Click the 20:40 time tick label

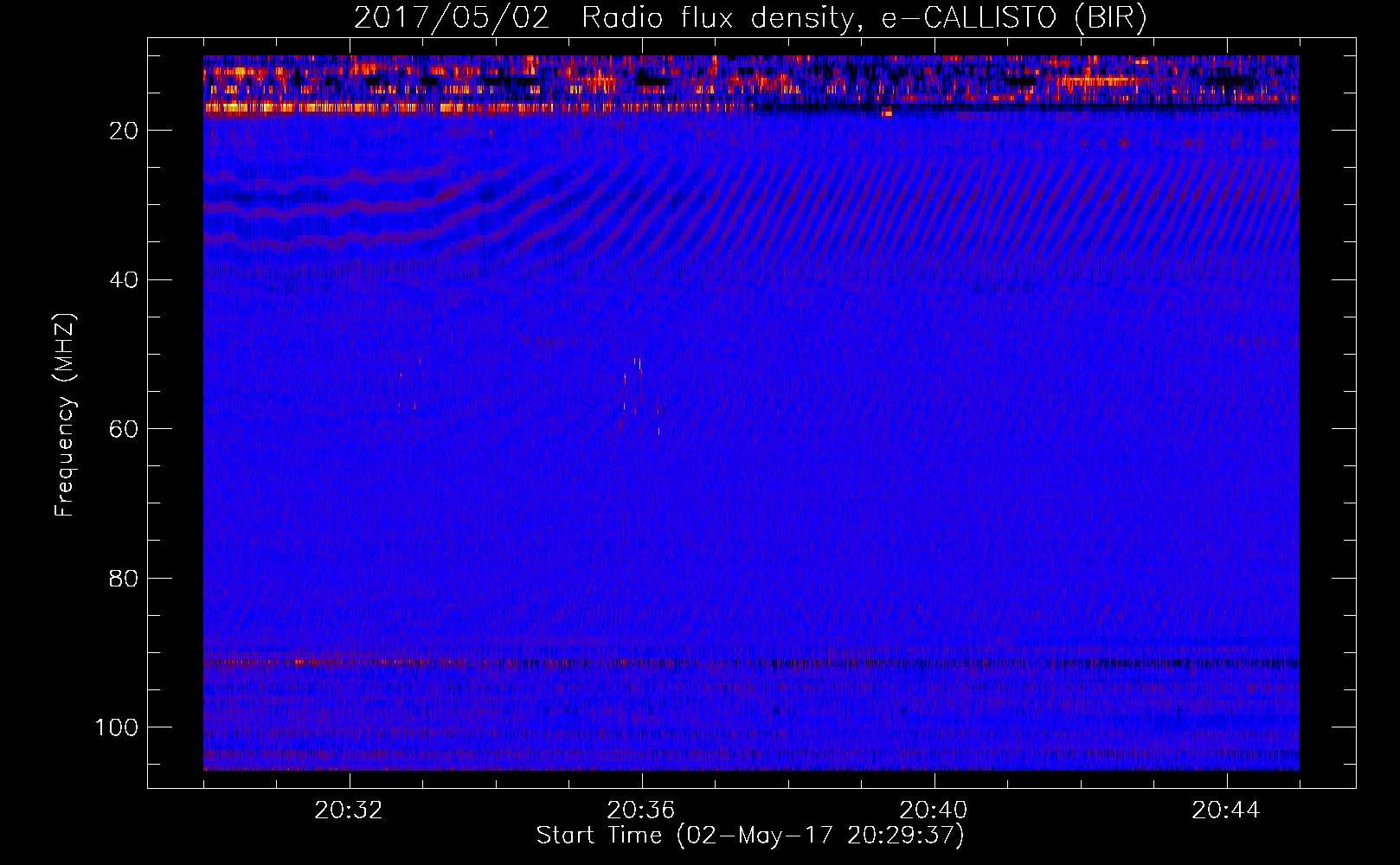(x=934, y=811)
